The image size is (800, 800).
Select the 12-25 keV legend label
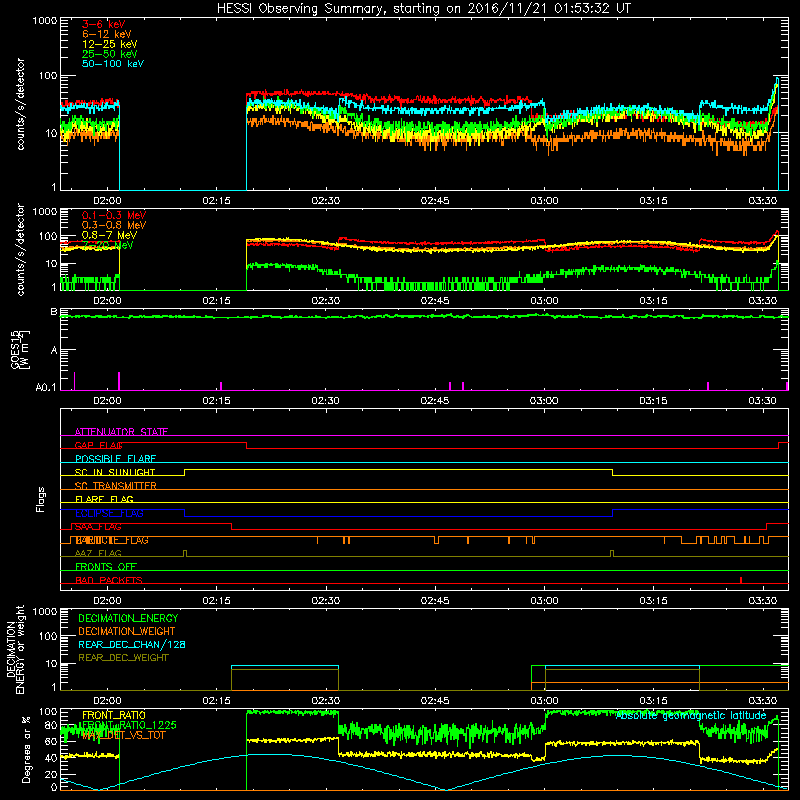pos(109,44)
